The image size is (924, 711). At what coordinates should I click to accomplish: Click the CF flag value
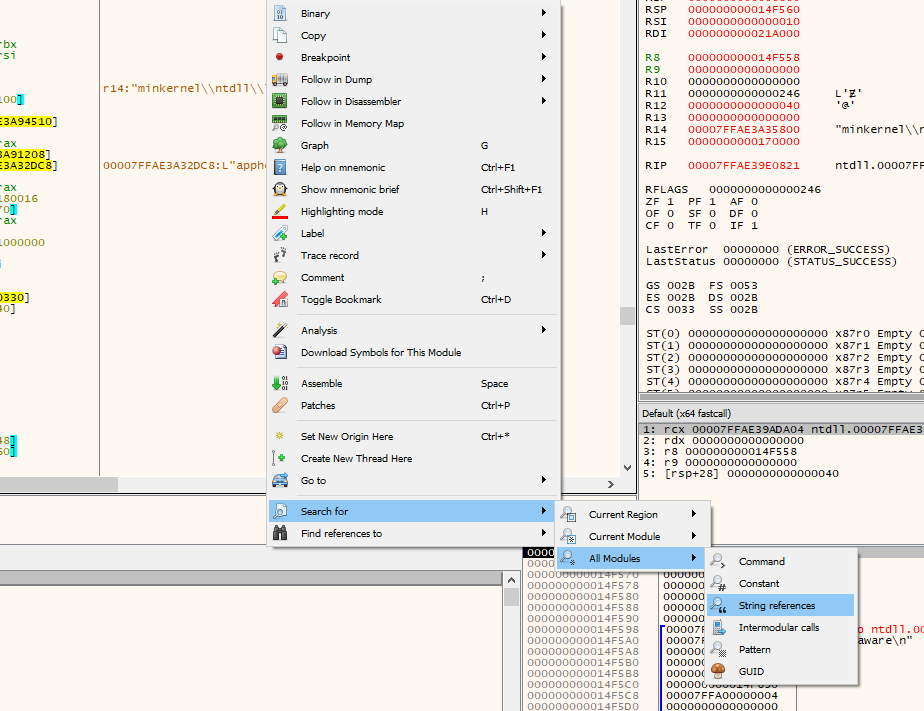670,226
